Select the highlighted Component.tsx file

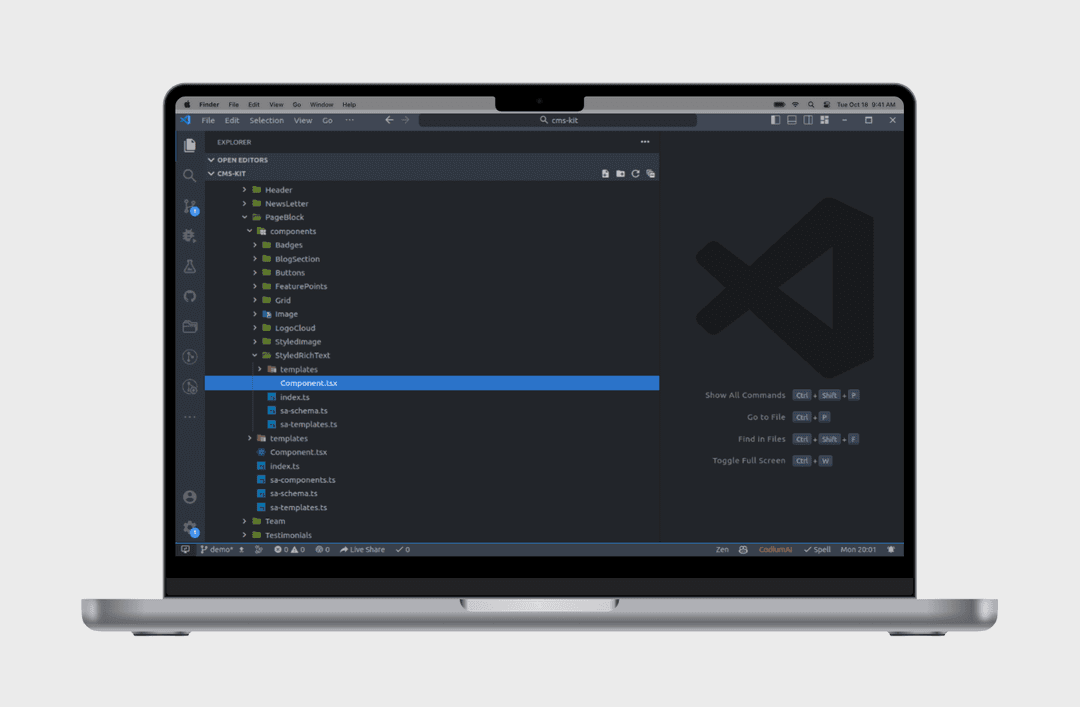[432, 383]
